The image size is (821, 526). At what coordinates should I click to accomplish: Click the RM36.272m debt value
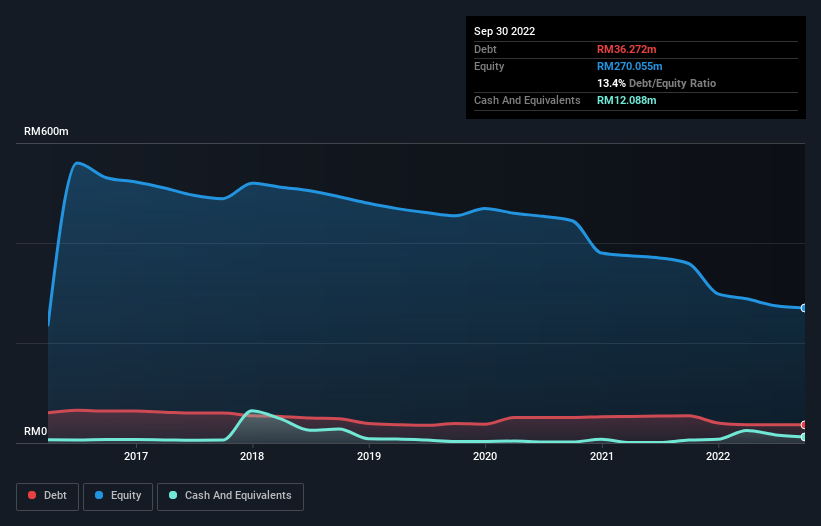click(626, 49)
